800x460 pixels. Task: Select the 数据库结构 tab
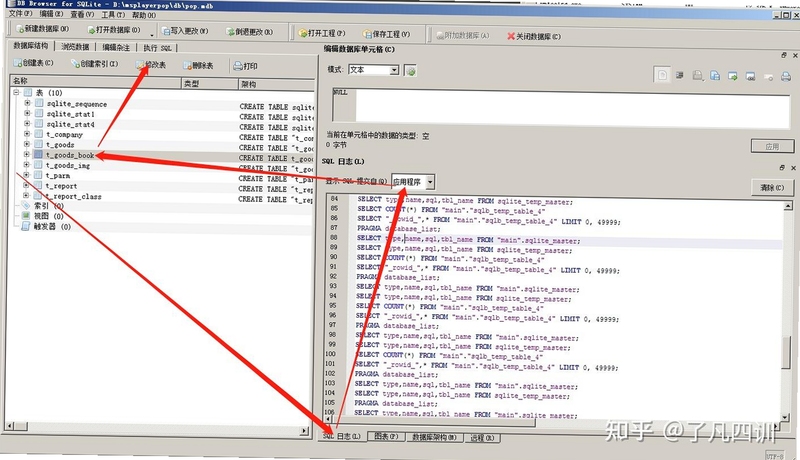[31, 45]
